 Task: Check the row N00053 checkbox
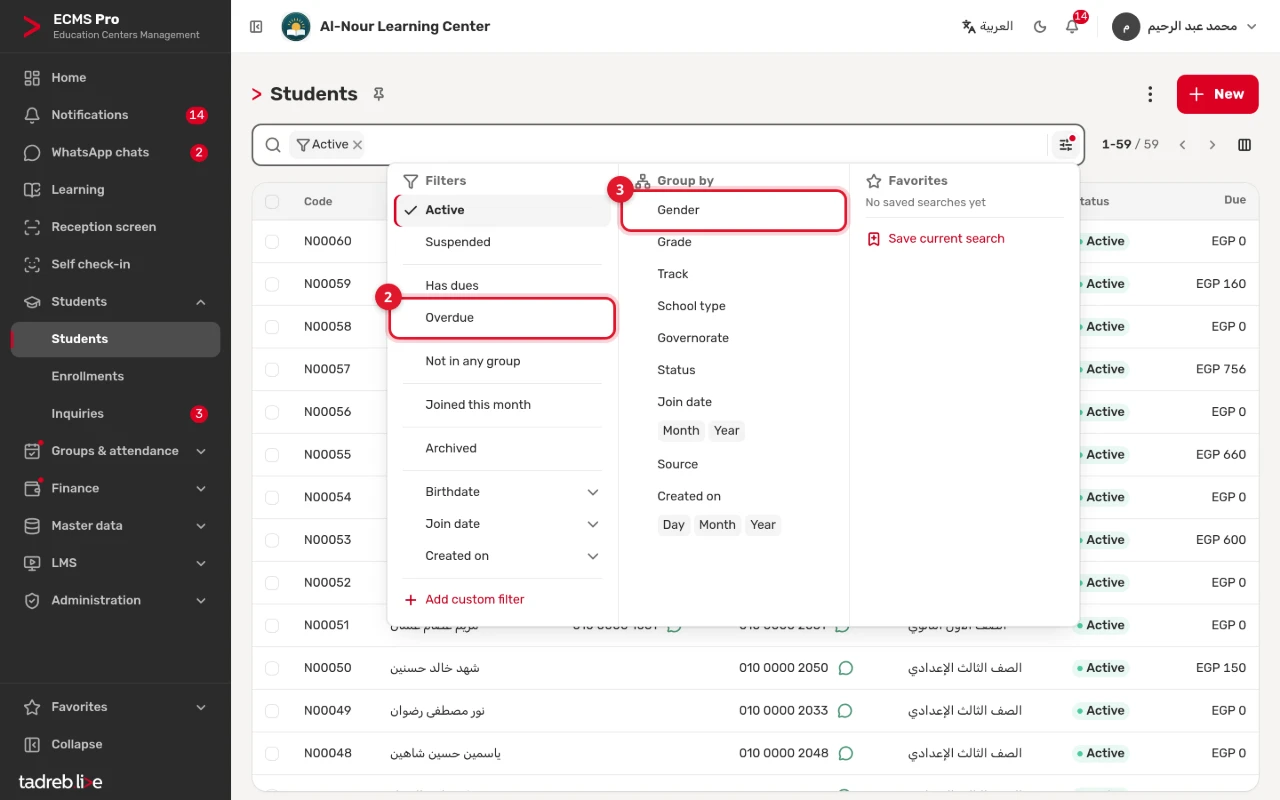click(272, 540)
